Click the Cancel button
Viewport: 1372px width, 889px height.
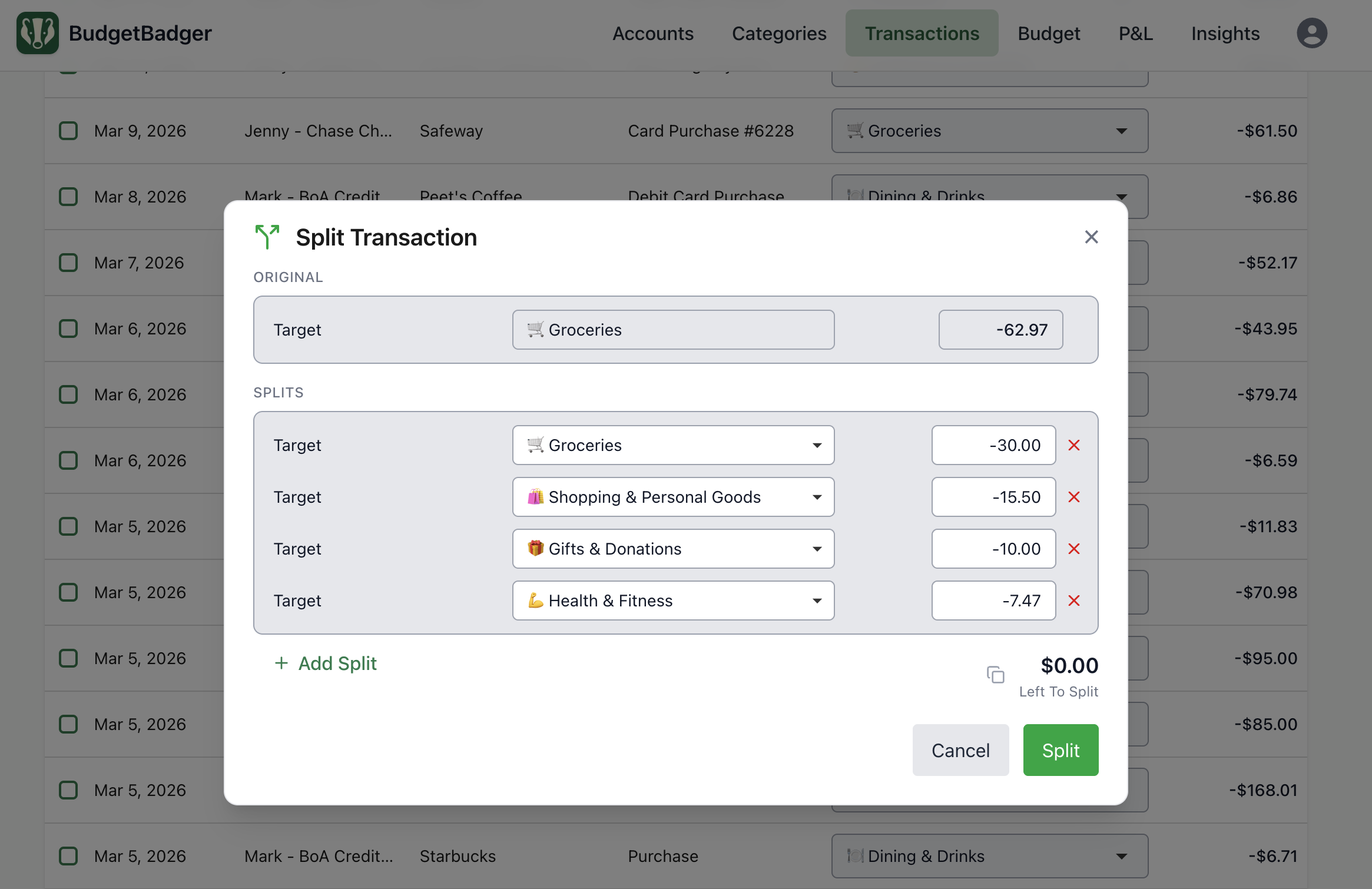coord(960,750)
